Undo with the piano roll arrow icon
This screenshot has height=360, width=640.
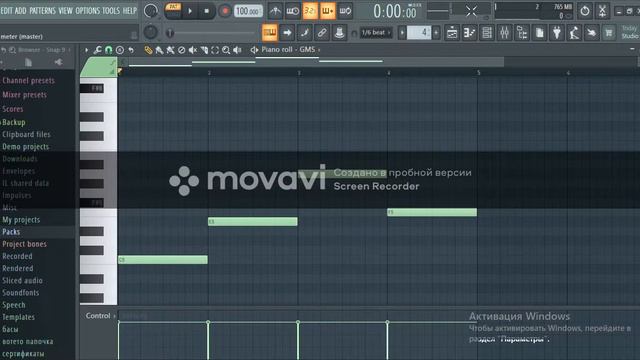[x=131, y=50]
